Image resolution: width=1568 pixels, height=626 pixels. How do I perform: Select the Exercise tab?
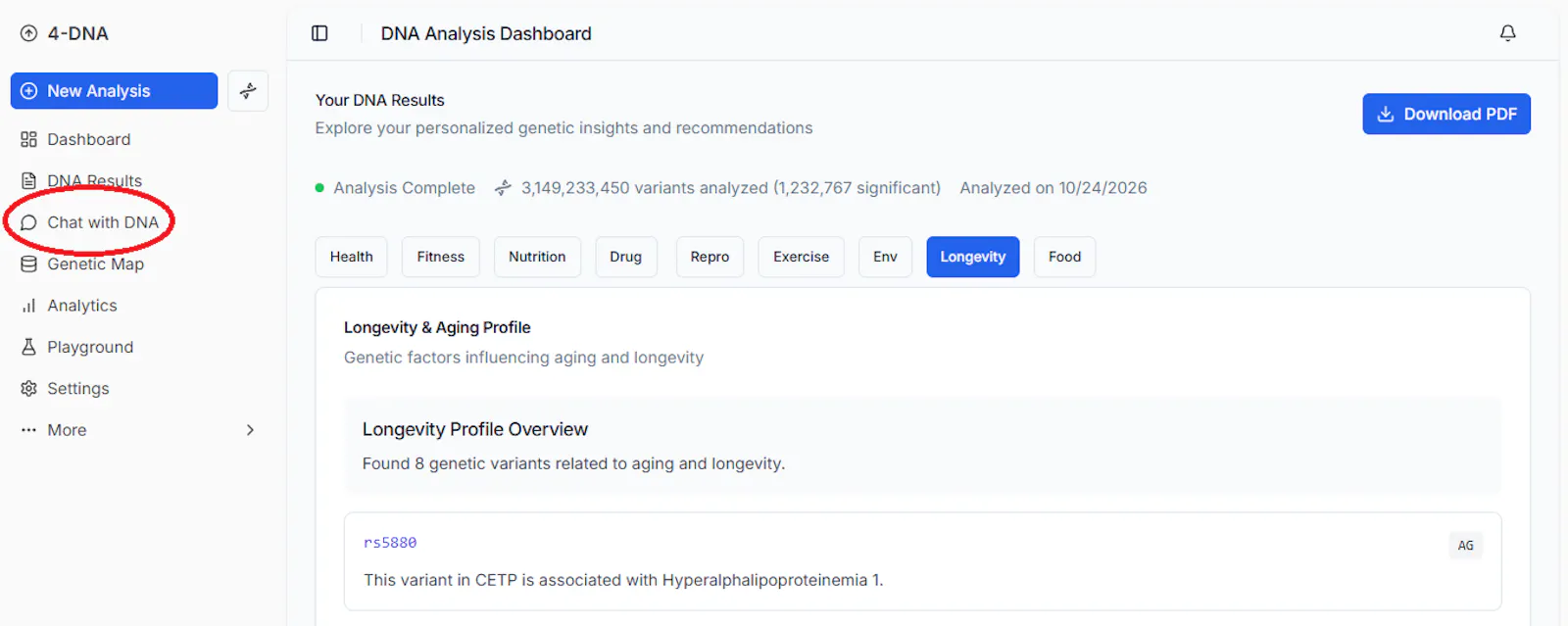pos(801,257)
